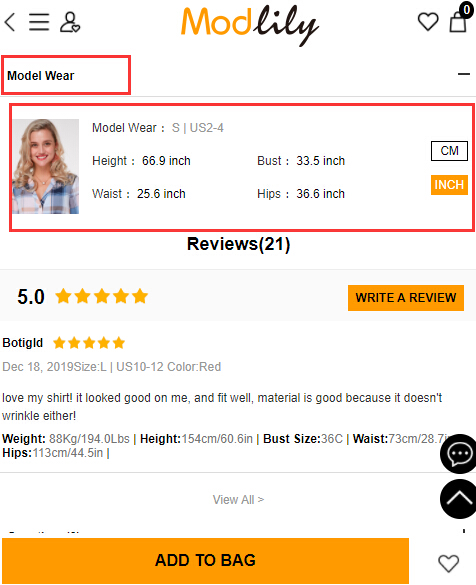Switch measurements to INCH
476x585 pixels.
click(x=449, y=185)
